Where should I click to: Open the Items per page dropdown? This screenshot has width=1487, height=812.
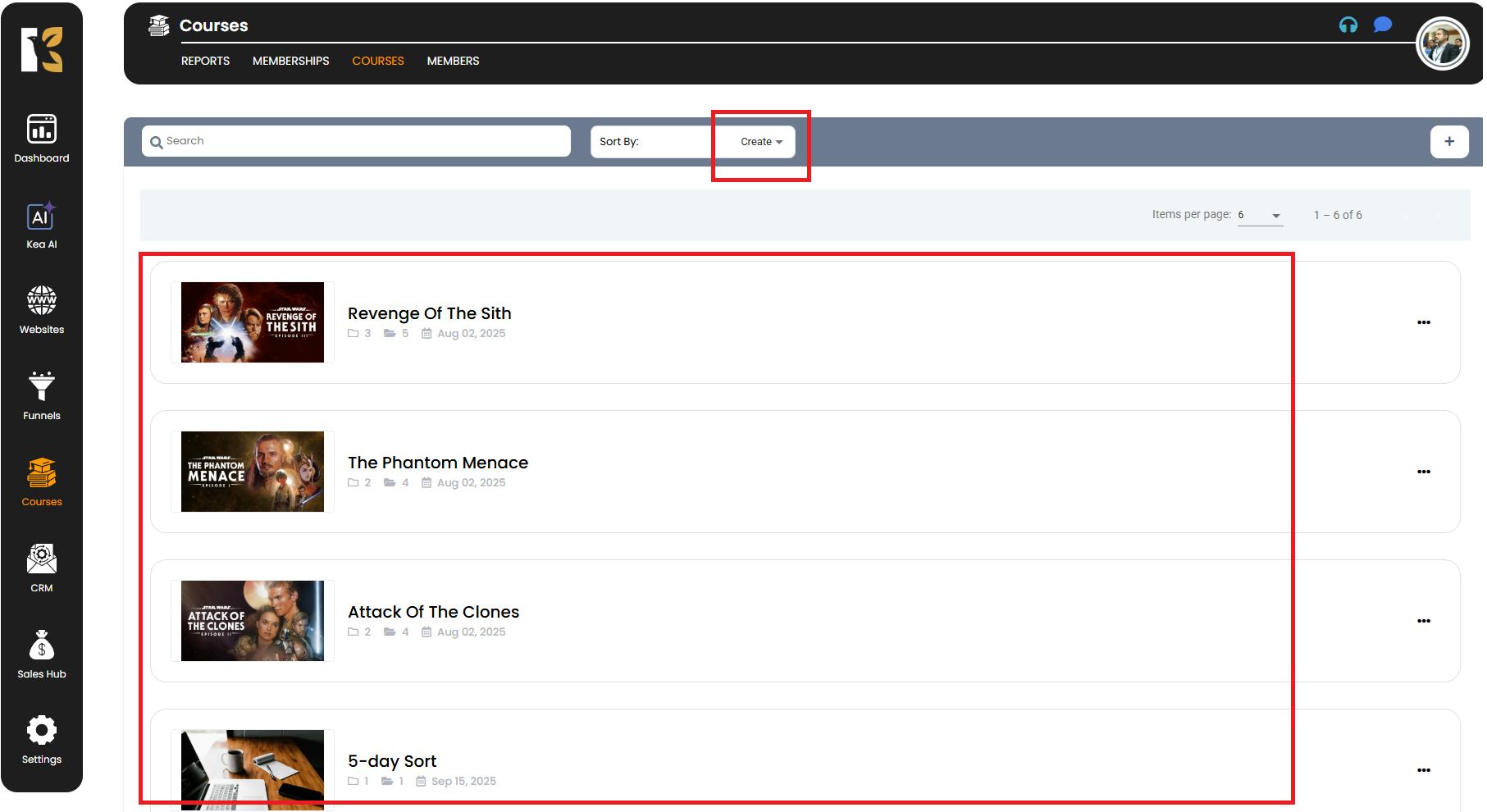(x=1259, y=215)
